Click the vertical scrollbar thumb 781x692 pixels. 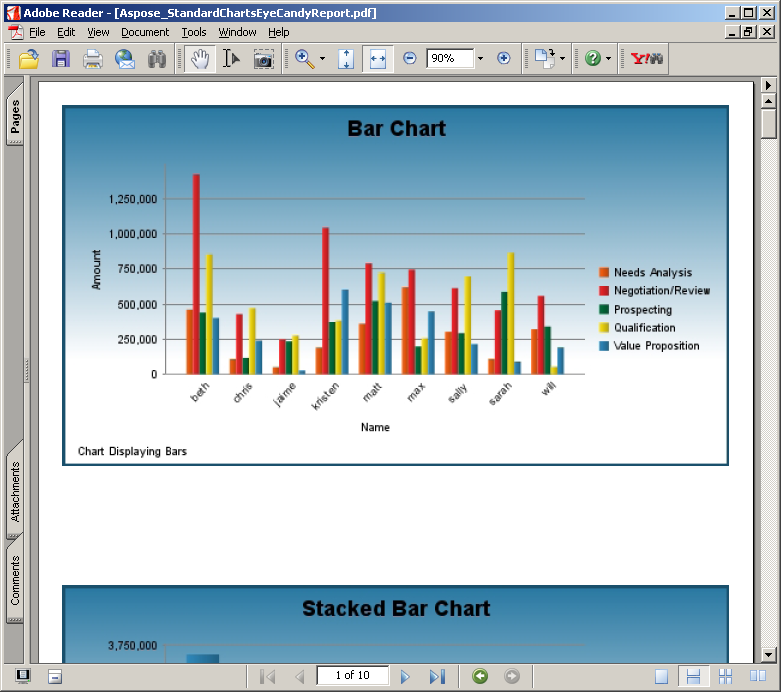768,124
